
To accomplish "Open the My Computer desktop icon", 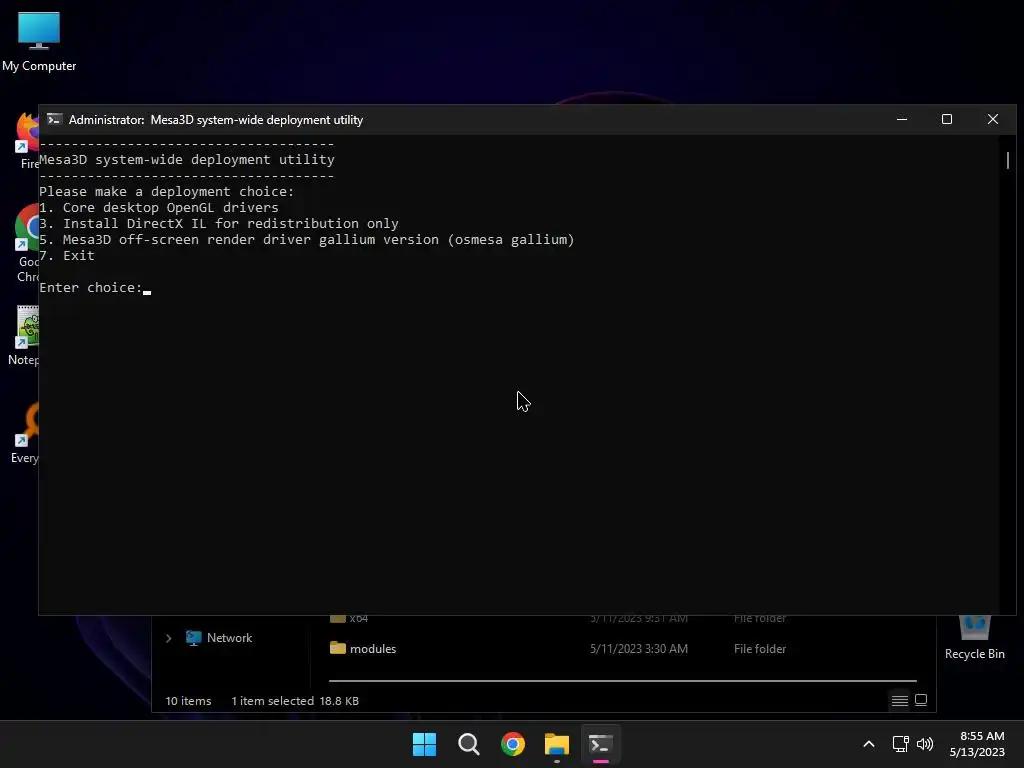I will pyautogui.click(x=39, y=42).
